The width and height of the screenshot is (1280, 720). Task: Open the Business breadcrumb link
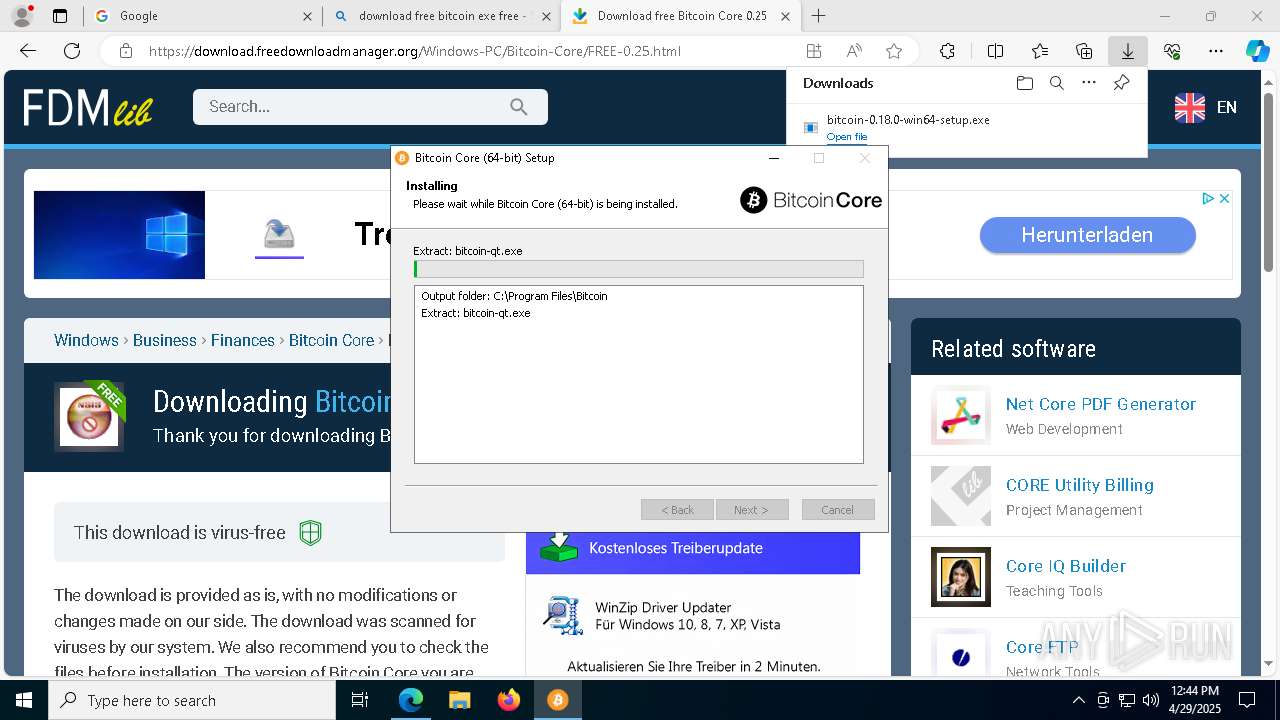click(x=165, y=340)
